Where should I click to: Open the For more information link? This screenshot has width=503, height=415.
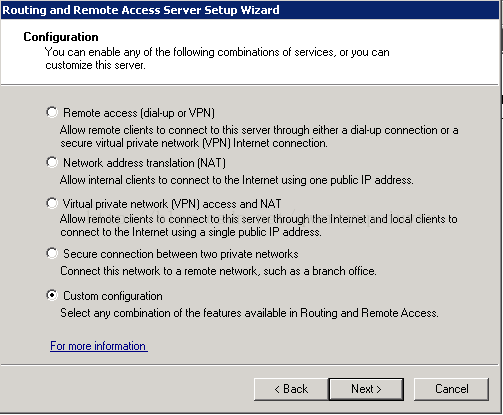point(99,346)
